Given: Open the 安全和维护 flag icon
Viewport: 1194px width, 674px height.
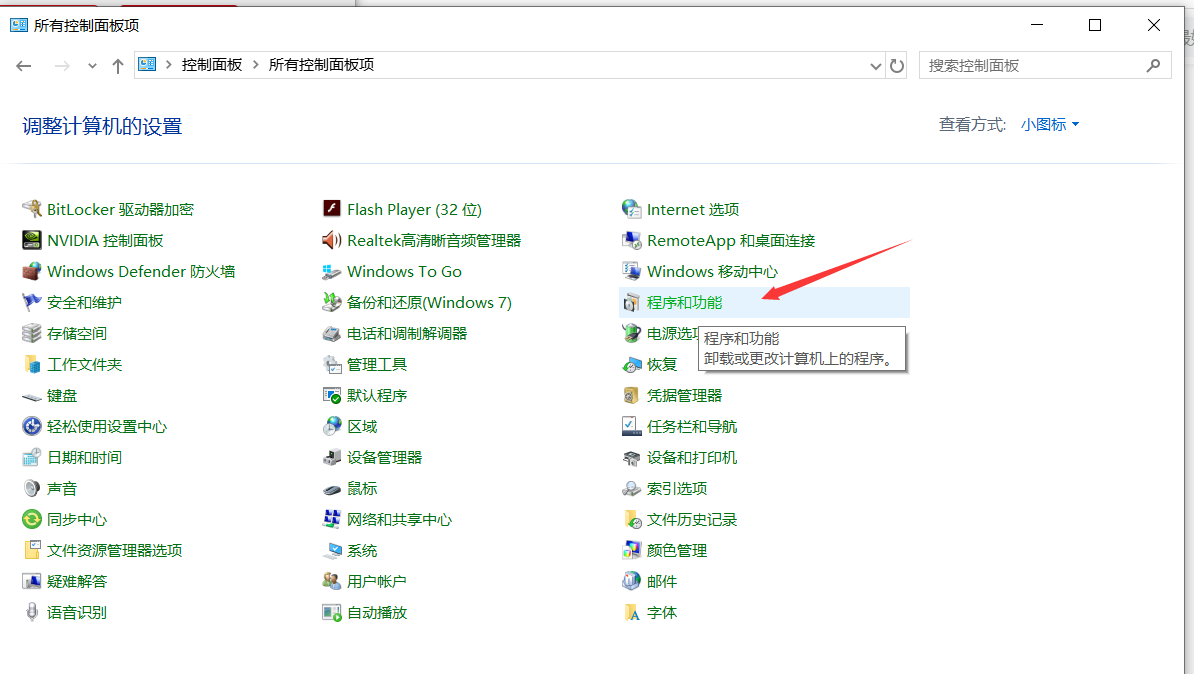Looking at the screenshot, I should [31, 302].
